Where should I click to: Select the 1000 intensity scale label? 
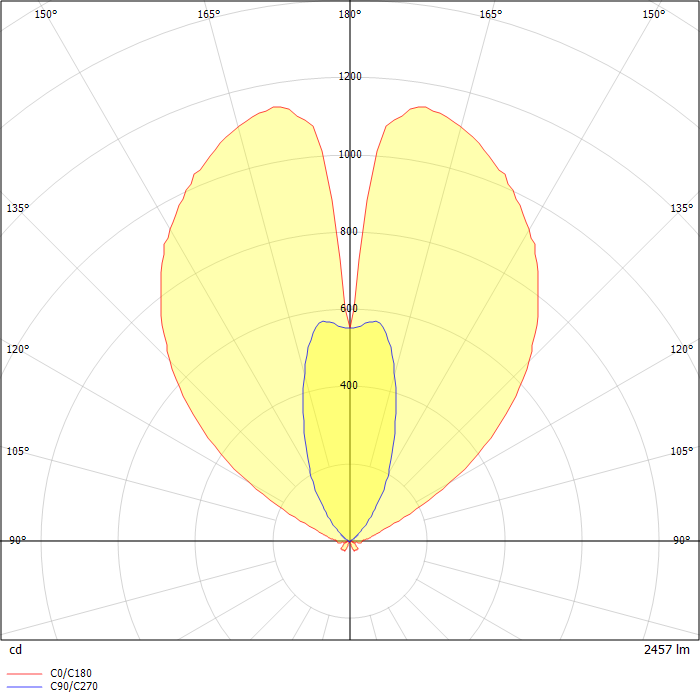pos(350,154)
